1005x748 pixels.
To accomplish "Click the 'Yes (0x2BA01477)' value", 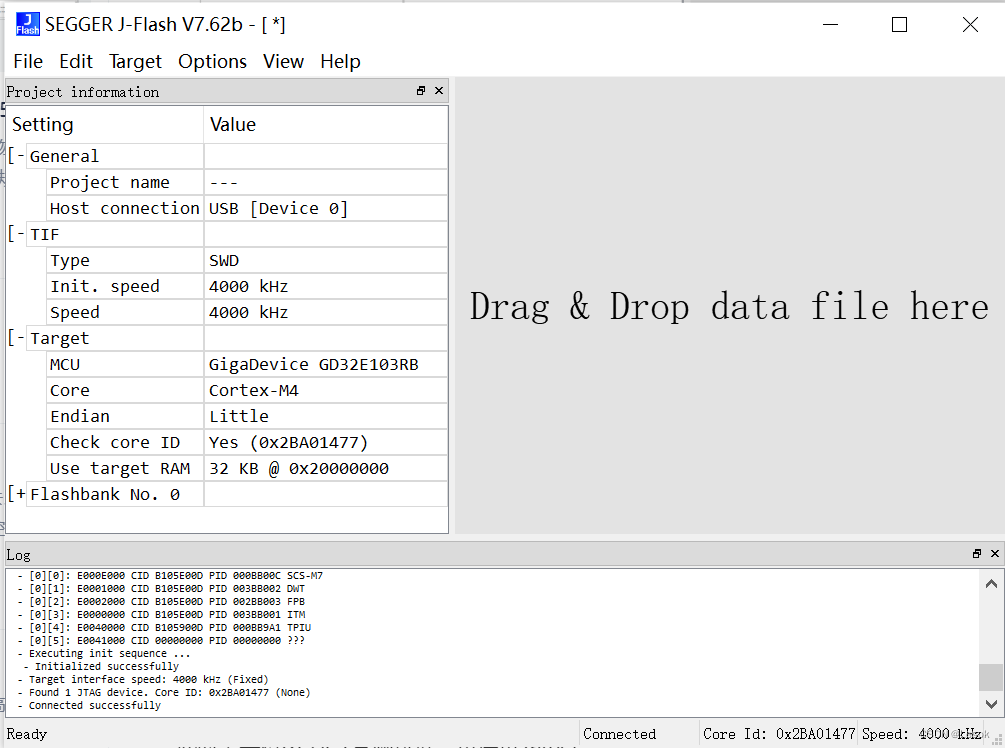I will 326,442.
